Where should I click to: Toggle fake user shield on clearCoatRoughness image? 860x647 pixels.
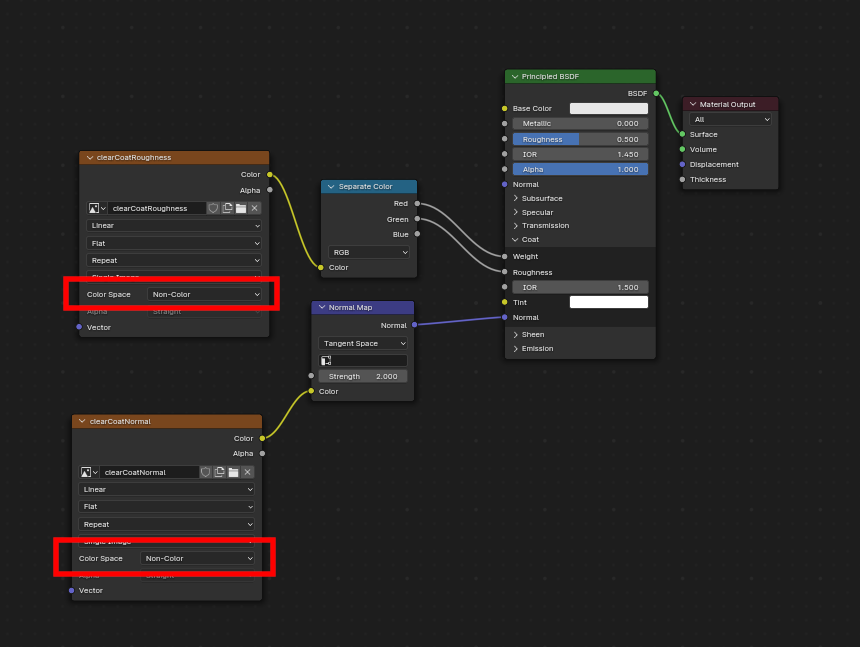[x=213, y=207]
